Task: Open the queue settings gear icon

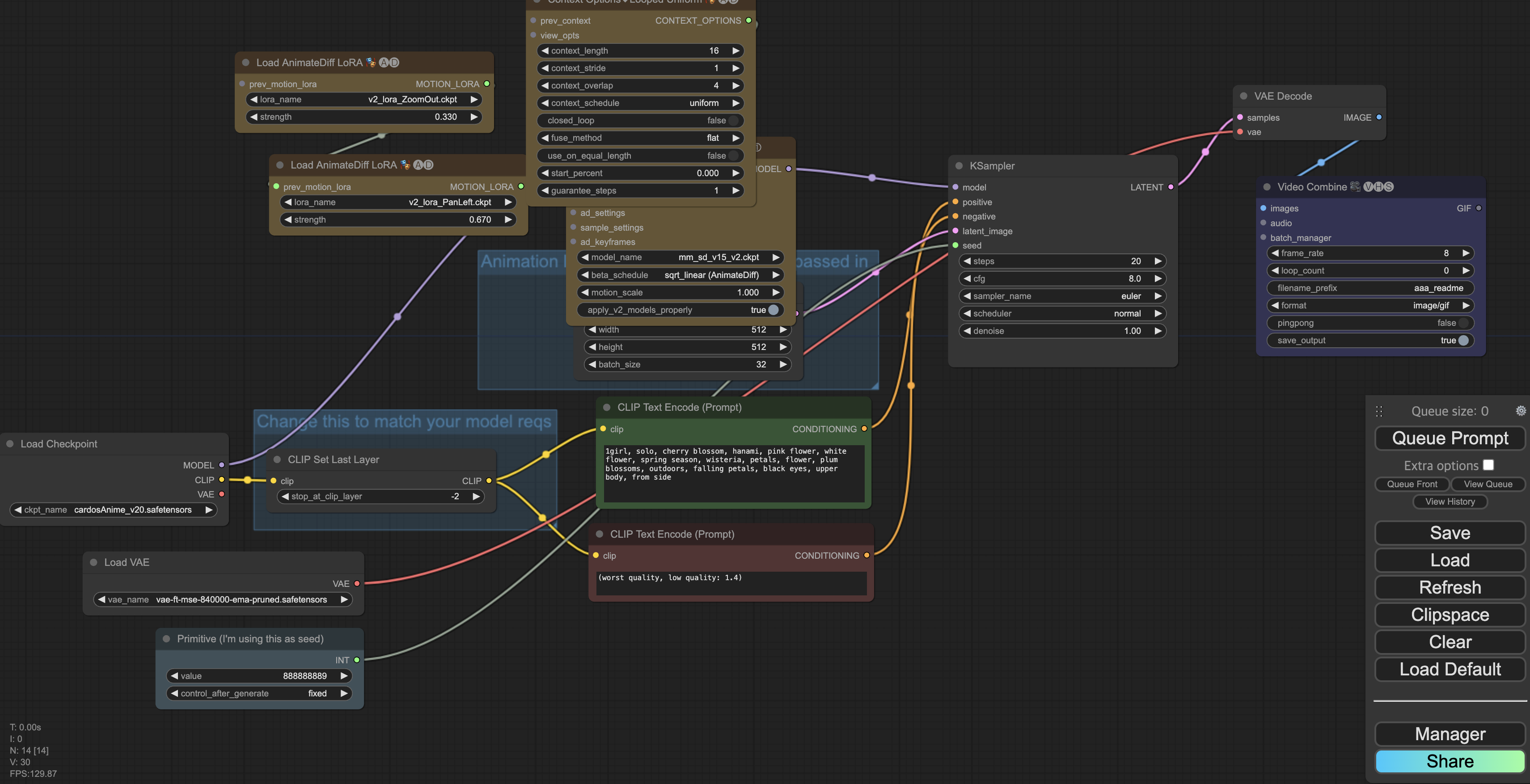Action: click(x=1521, y=411)
